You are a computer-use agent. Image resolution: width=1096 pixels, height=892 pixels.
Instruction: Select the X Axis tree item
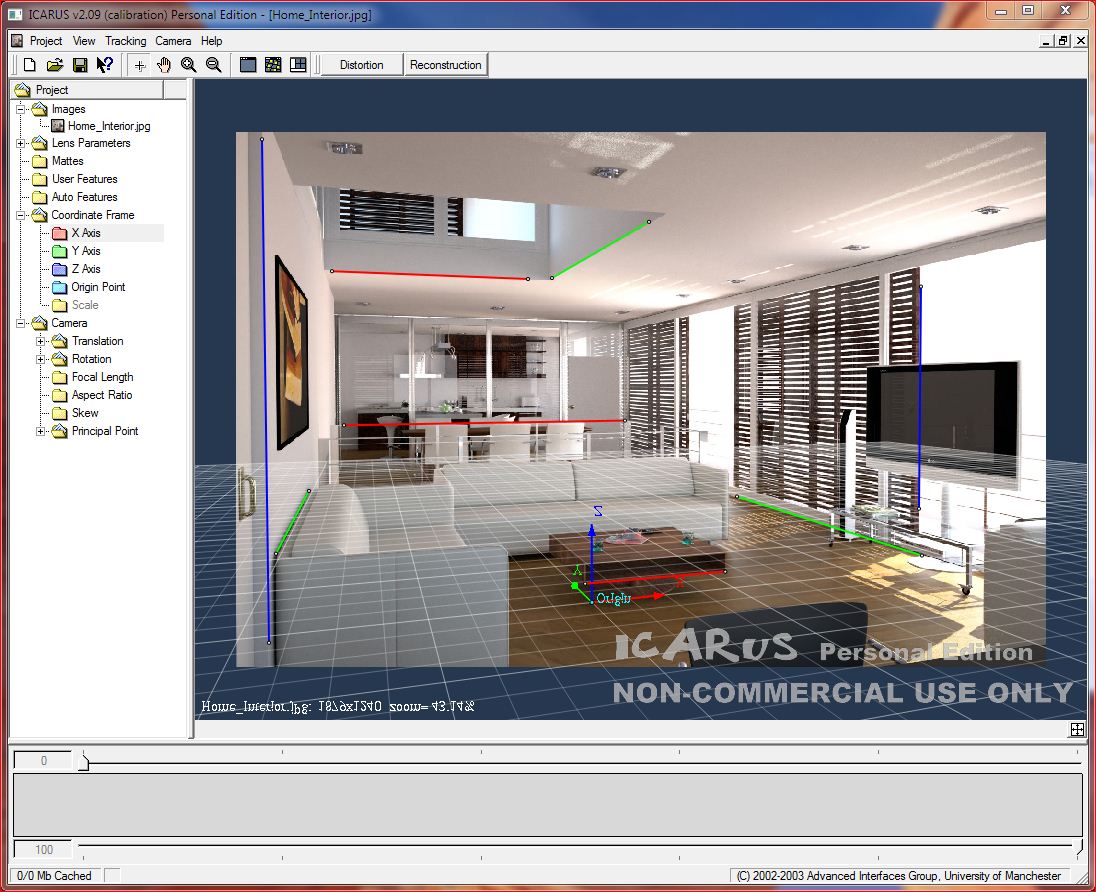tap(86, 233)
